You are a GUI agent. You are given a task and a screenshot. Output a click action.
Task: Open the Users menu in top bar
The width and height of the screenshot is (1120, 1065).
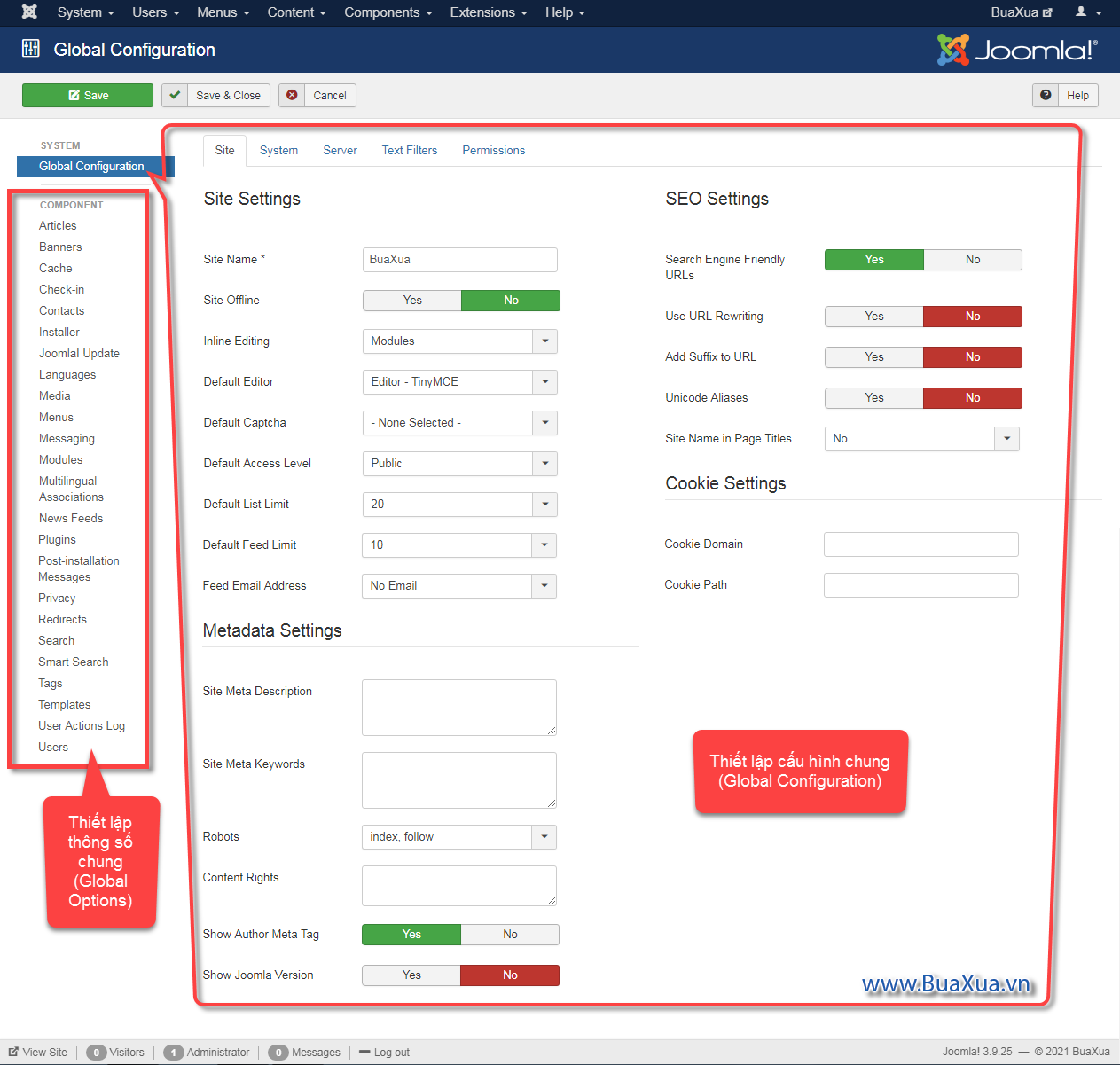pos(156,12)
